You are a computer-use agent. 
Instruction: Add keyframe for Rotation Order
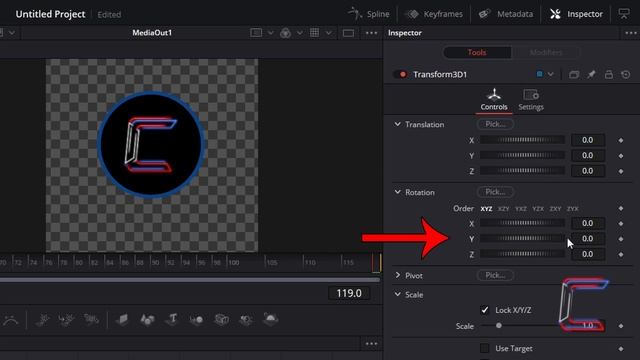[621, 209]
